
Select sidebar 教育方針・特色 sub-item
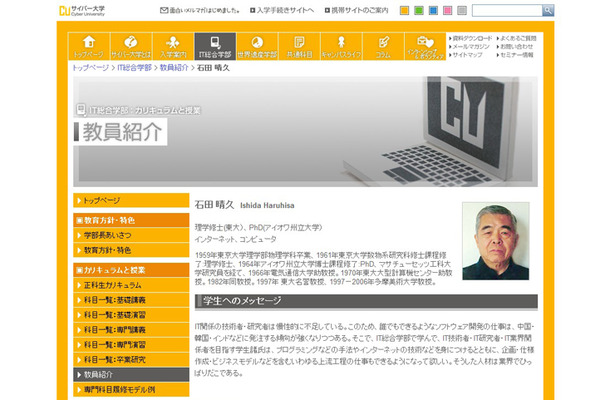point(131,250)
